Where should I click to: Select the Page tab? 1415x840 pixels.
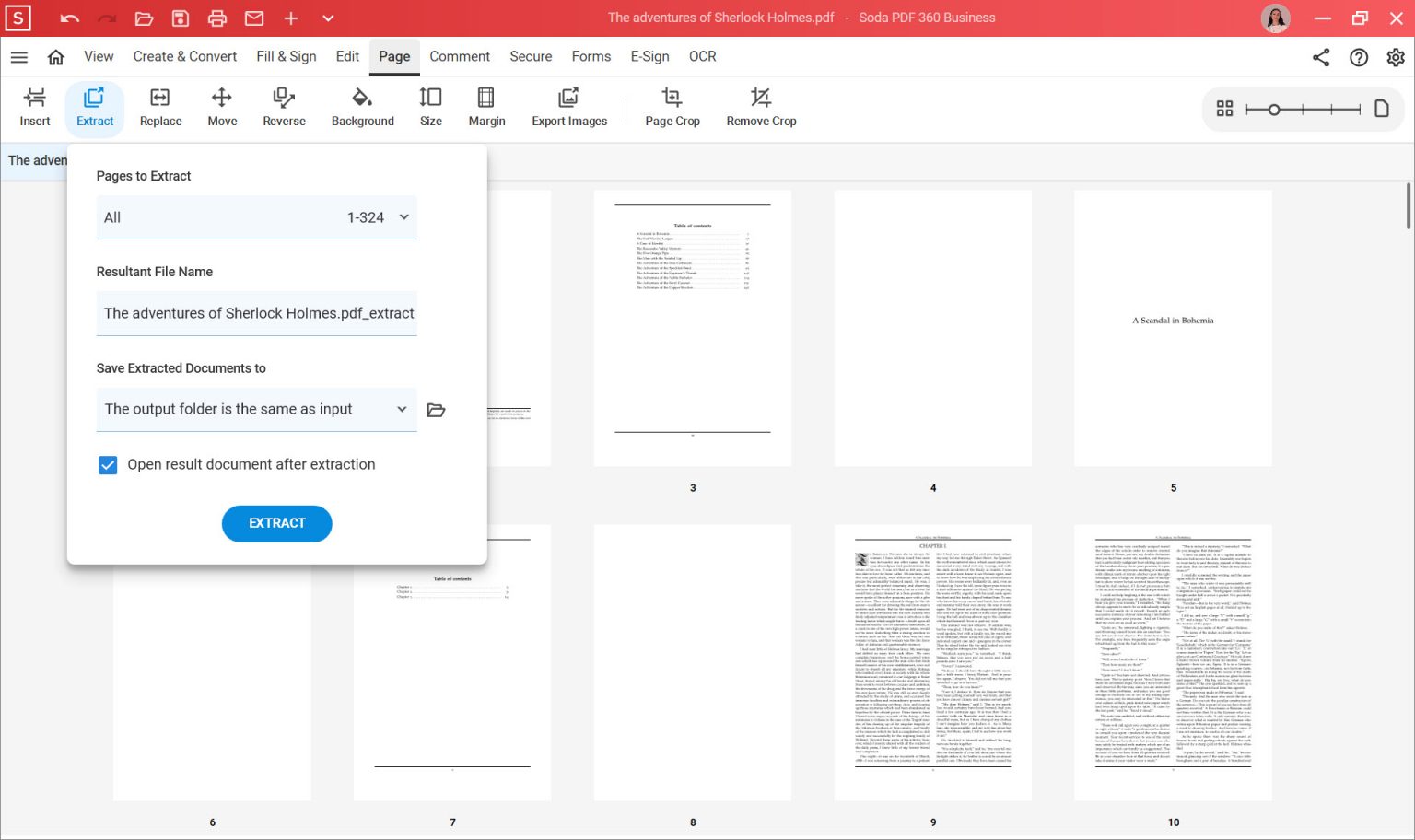[x=394, y=56]
